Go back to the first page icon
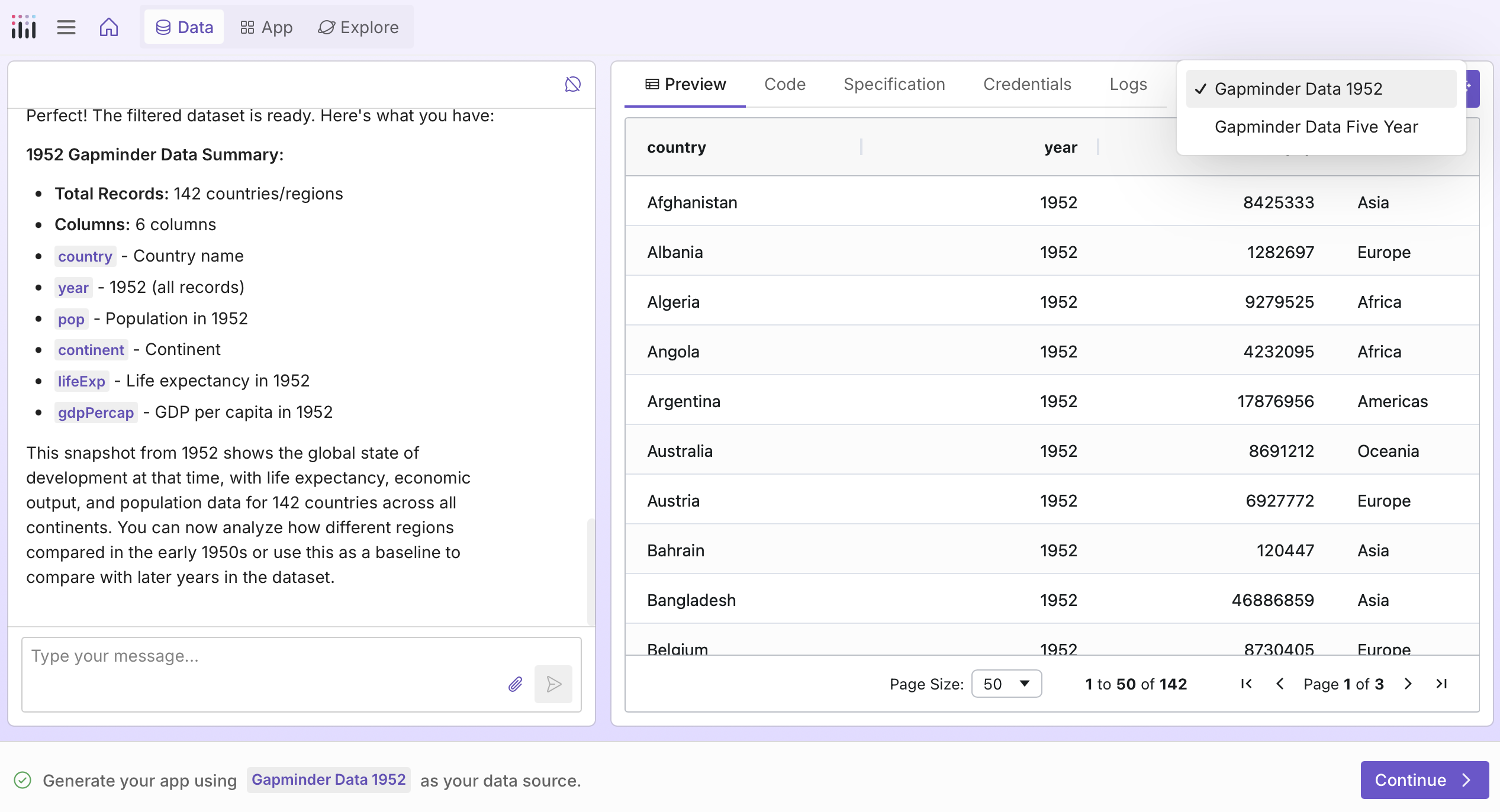The width and height of the screenshot is (1500, 812). point(1245,684)
